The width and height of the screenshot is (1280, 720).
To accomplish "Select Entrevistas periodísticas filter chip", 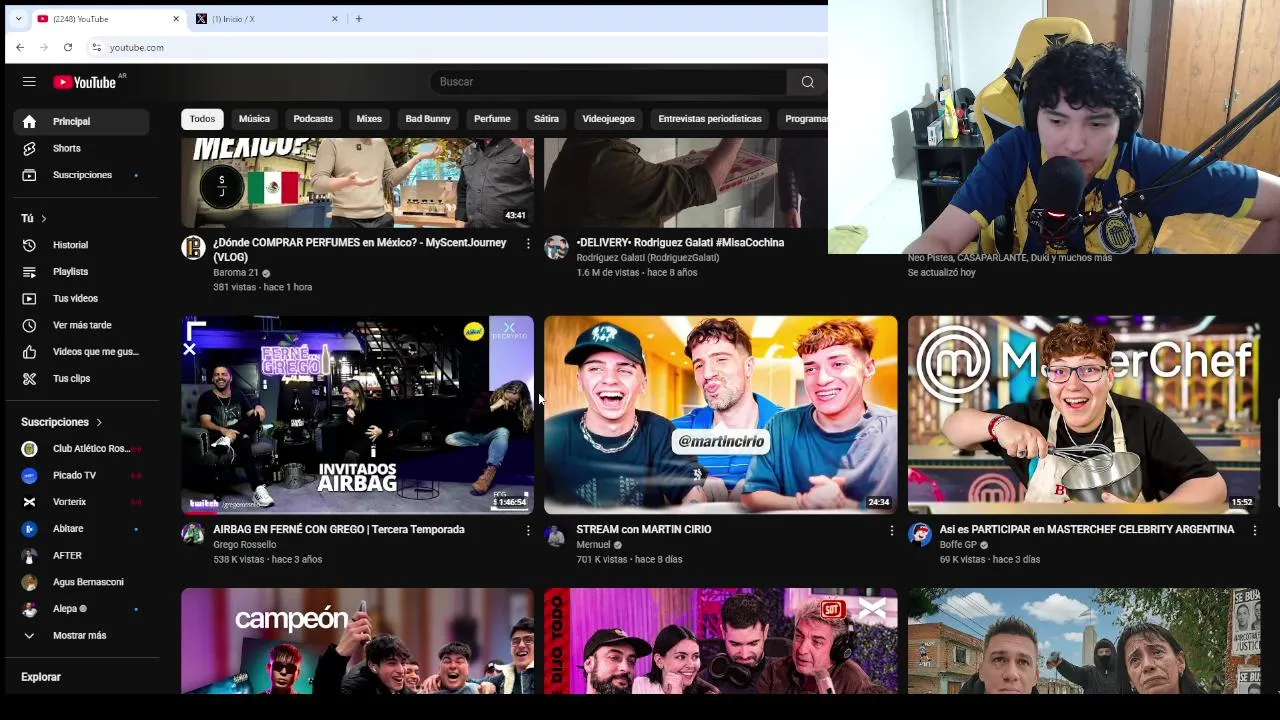I will [x=710, y=119].
